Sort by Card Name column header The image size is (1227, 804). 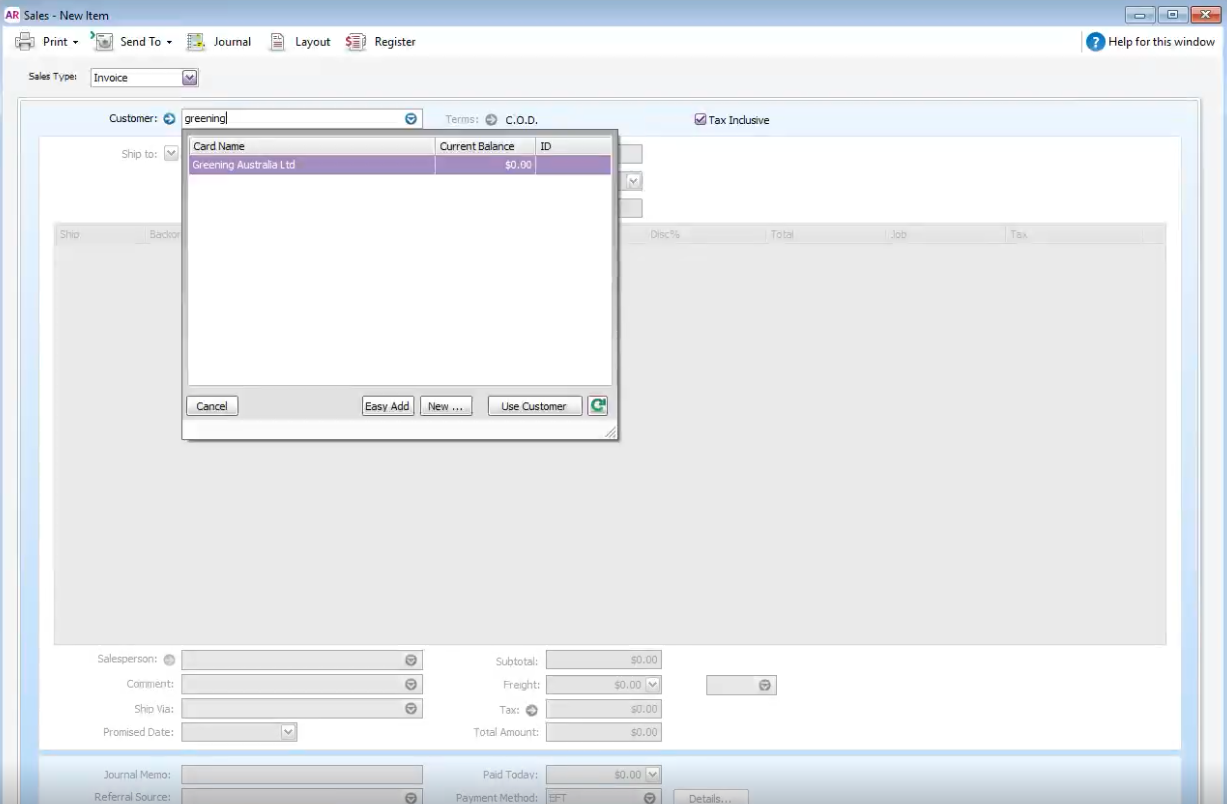tap(312, 146)
